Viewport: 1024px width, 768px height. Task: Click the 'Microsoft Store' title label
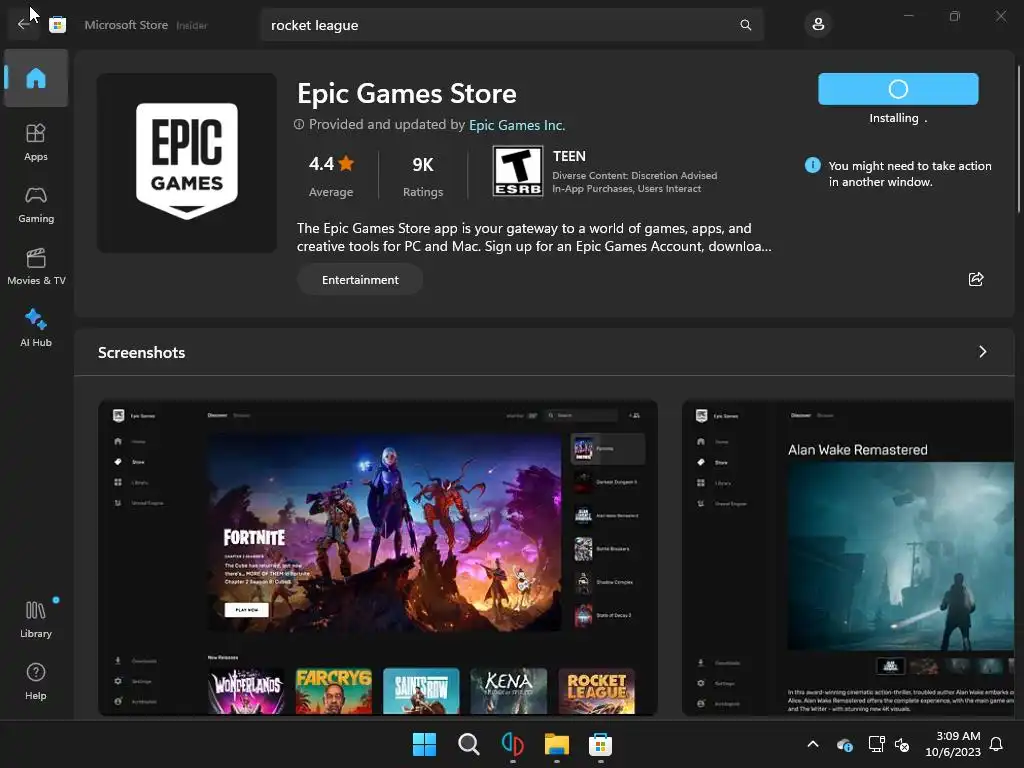pos(126,25)
